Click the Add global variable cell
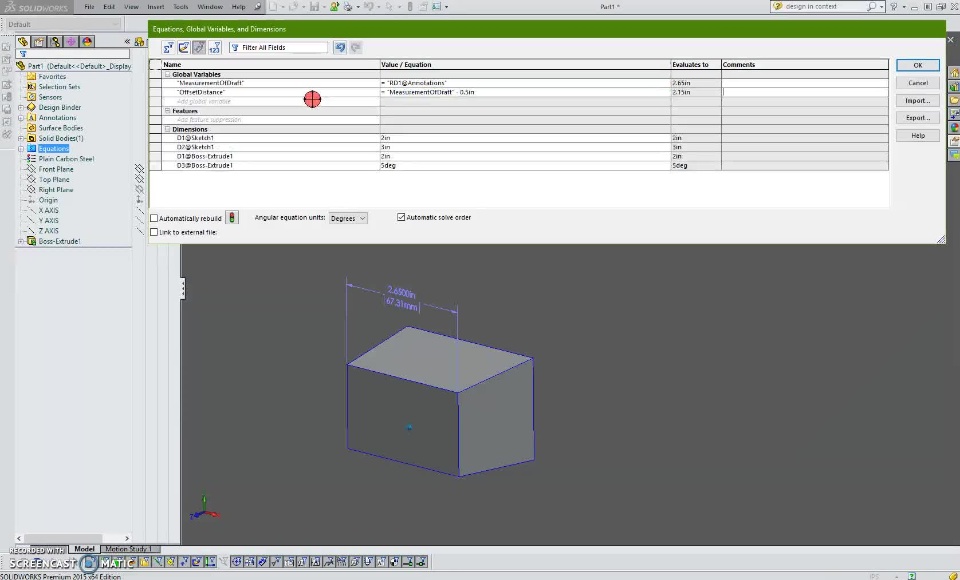Screen dimensions: 960x580 click(271, 101)
